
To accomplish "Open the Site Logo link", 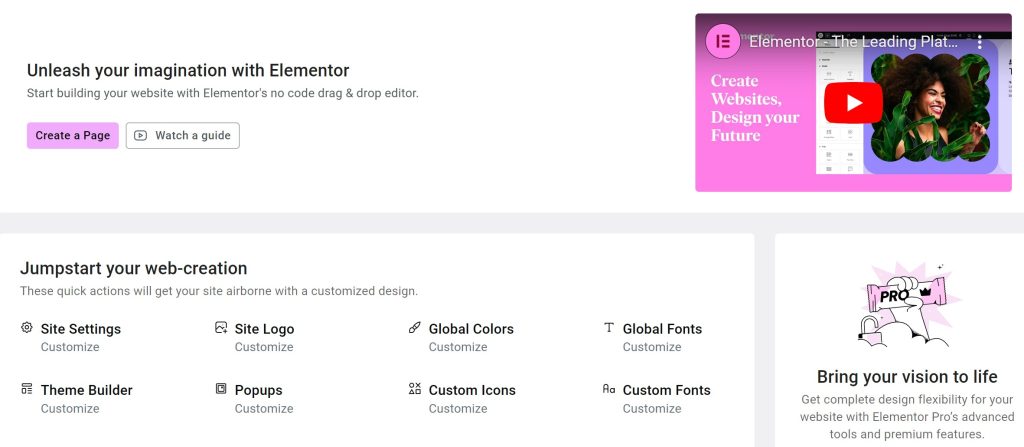I will pos(264,329).
